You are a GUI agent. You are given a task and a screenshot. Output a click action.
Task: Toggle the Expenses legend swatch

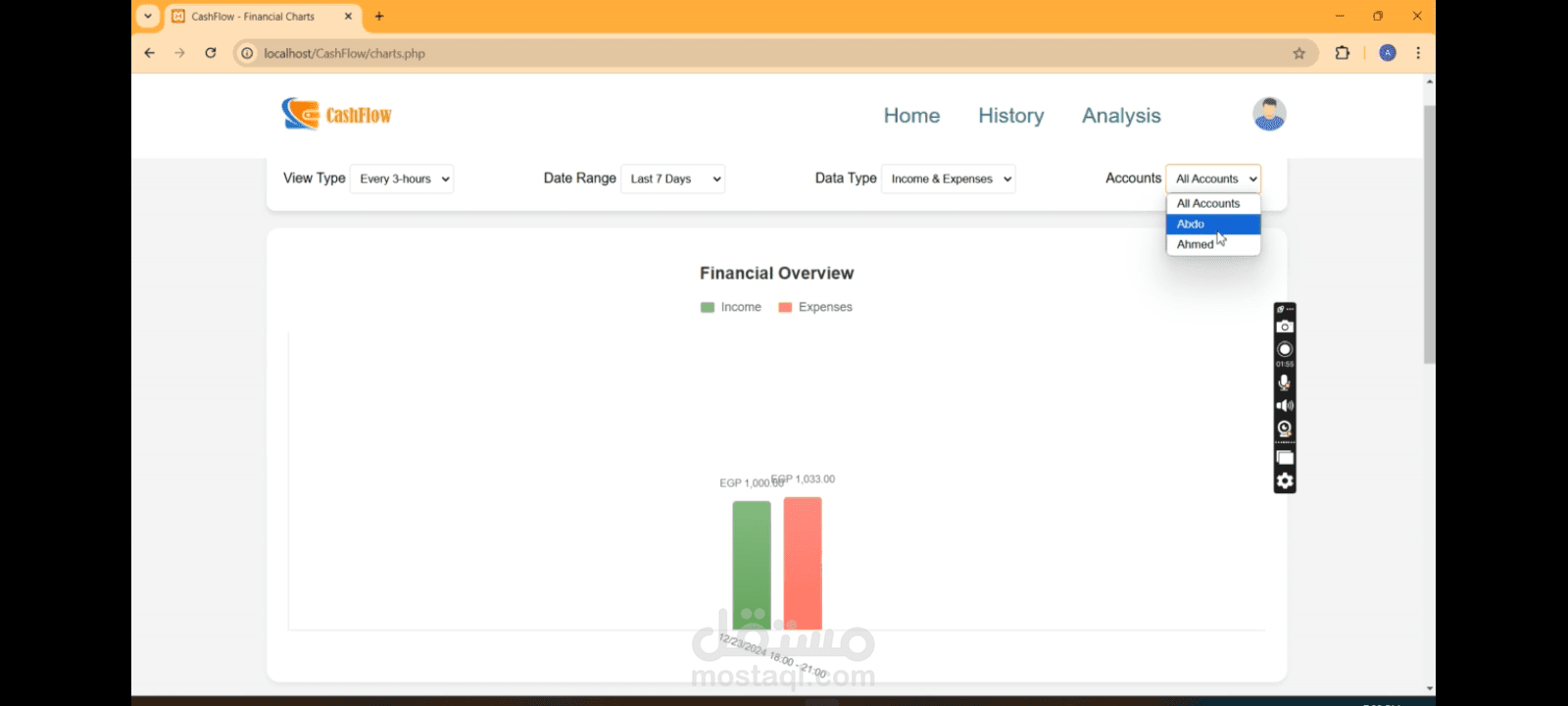point(785,308)
